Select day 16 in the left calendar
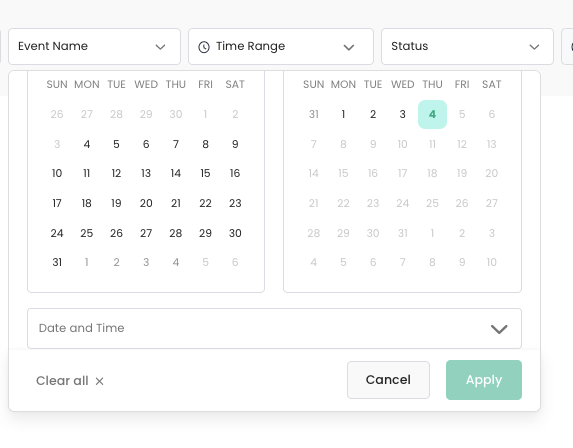573x448 pixels. click(x=235, y=173)
